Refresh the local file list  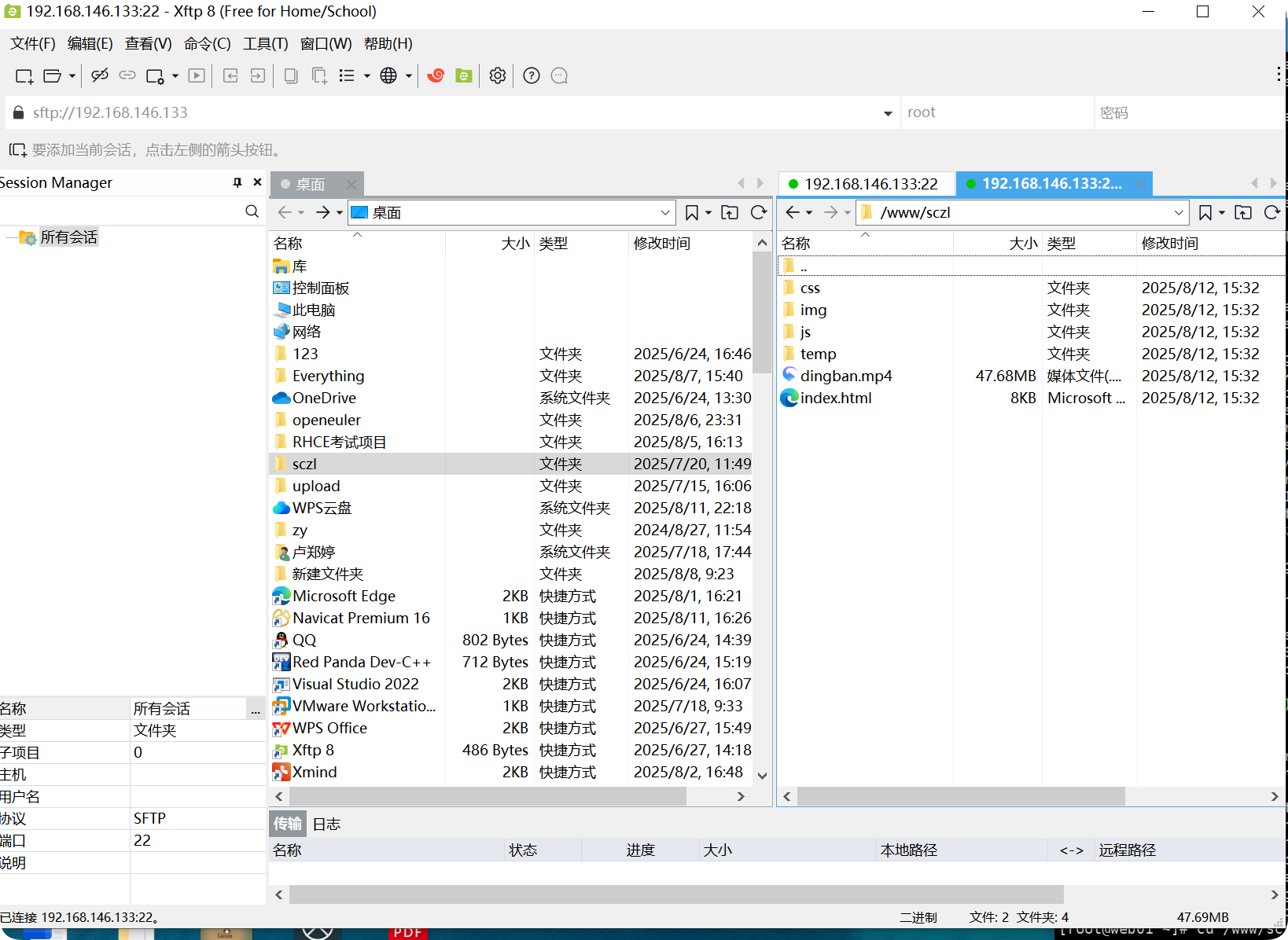tap(759, 212)
